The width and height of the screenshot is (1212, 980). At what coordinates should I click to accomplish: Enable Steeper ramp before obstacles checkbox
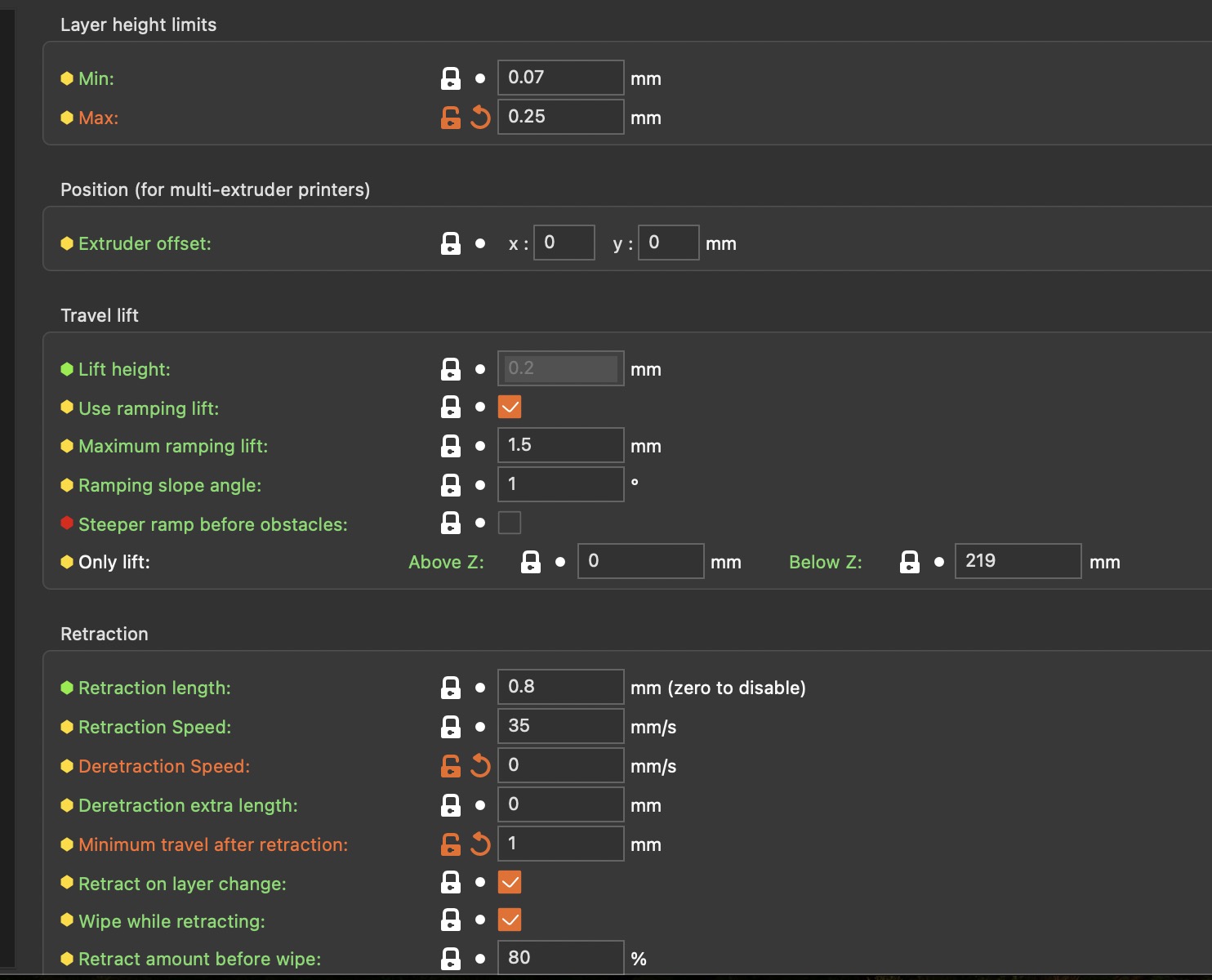click(510, 523)
